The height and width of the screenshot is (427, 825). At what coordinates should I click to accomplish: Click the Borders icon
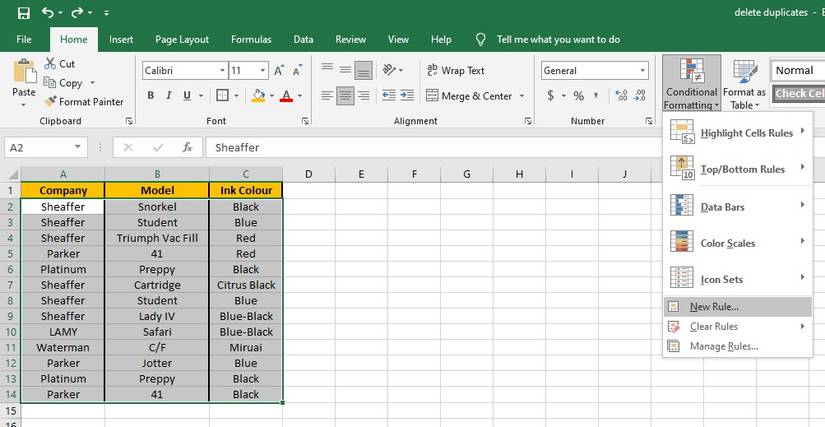(223, 96)
